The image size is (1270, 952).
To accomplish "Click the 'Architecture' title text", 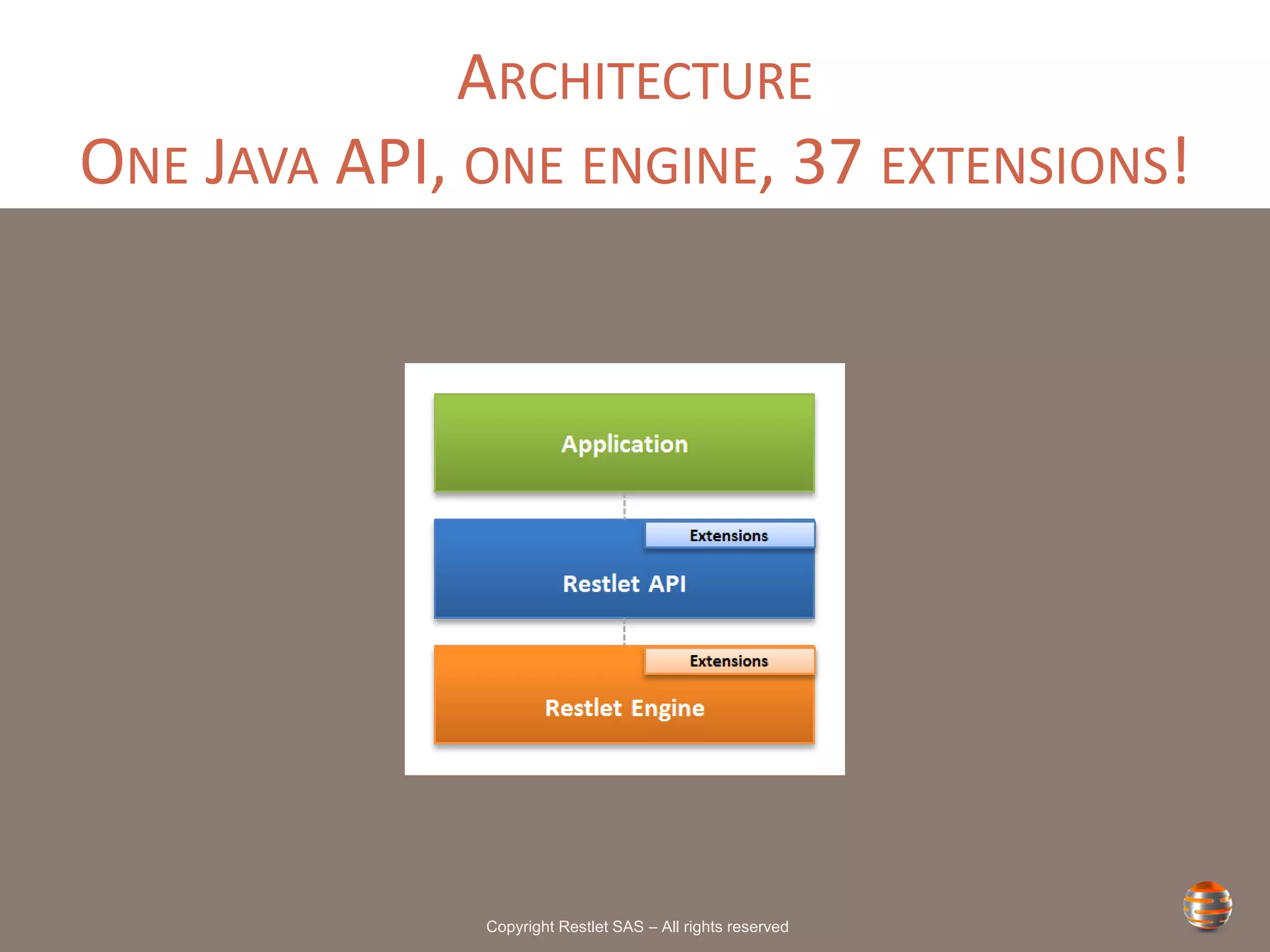I will pyautogui.click(x=635, y=79).
